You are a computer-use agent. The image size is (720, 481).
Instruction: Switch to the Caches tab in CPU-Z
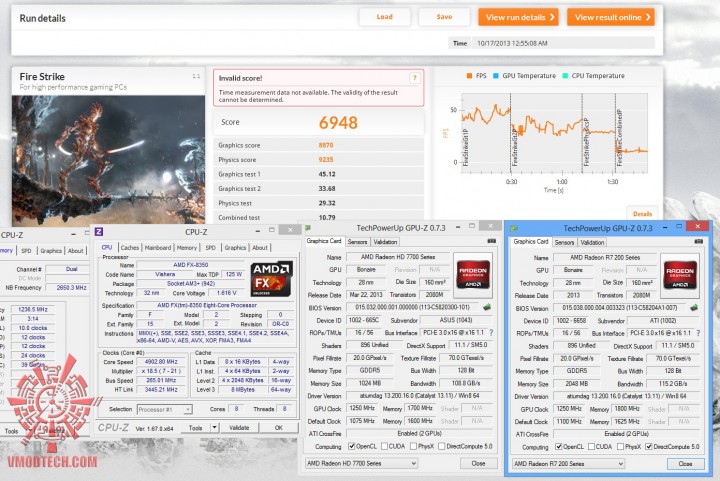129,247
